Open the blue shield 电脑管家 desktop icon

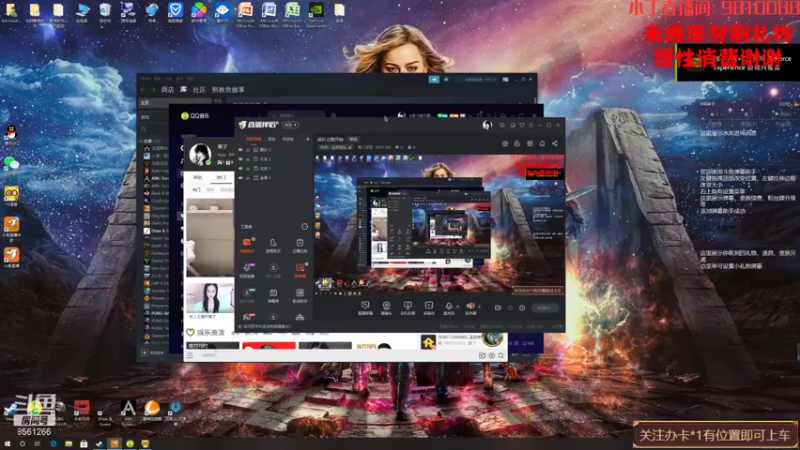tap(175, 12)
